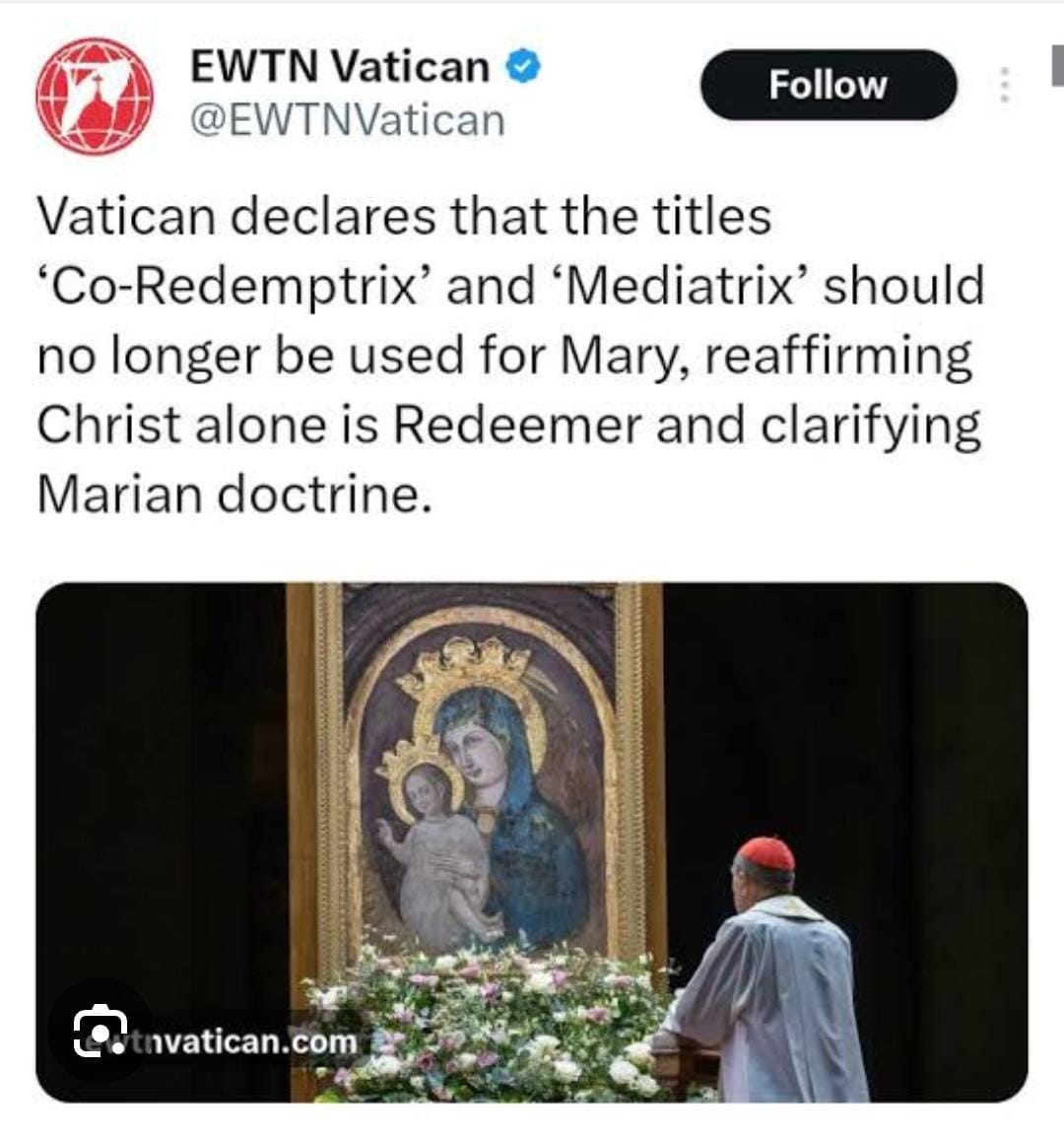
Task: Open the tweet's attached photo
Action: [x=532, y=842]
